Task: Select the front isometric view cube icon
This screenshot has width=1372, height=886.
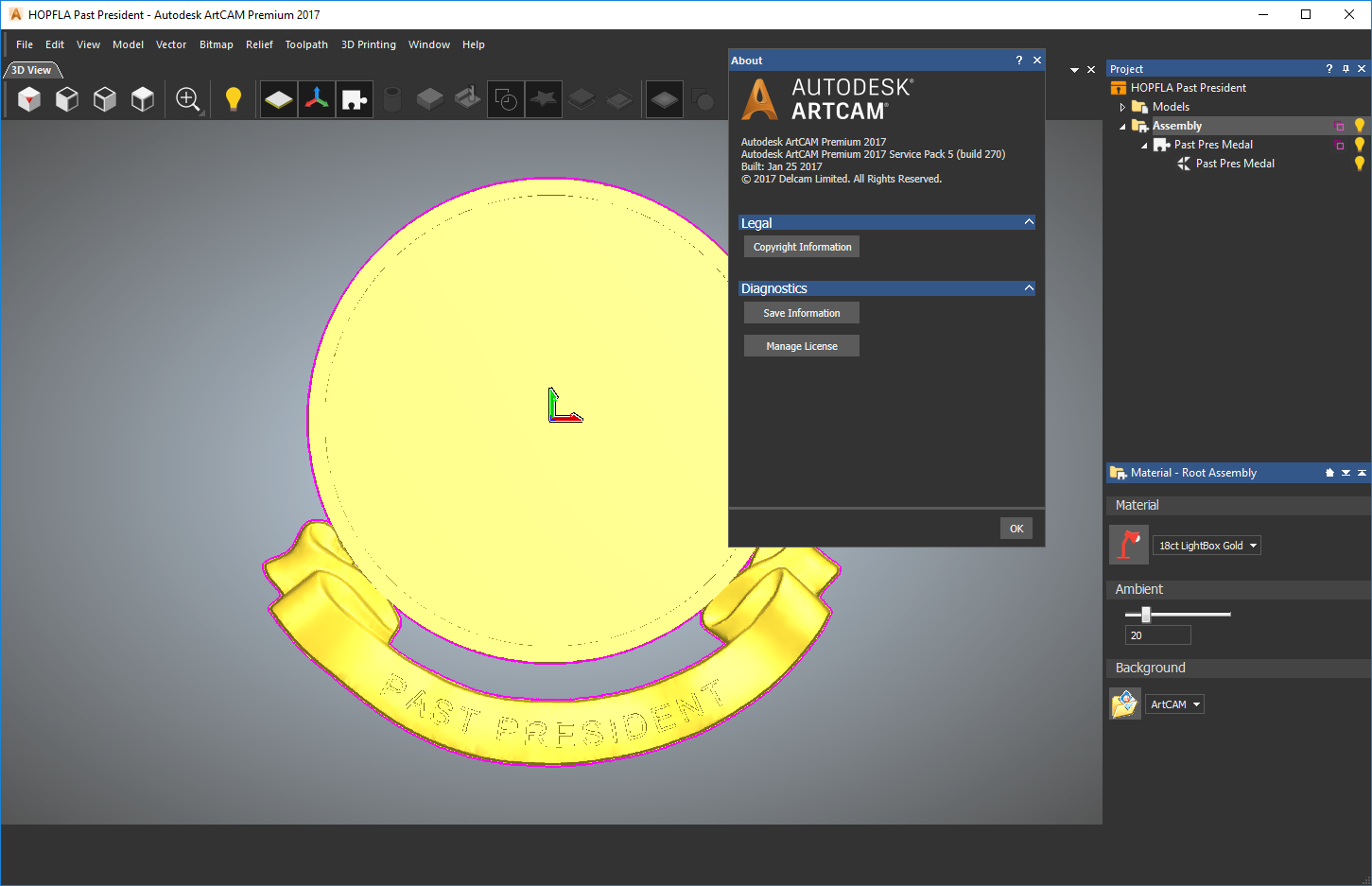Action: [29, 98]
